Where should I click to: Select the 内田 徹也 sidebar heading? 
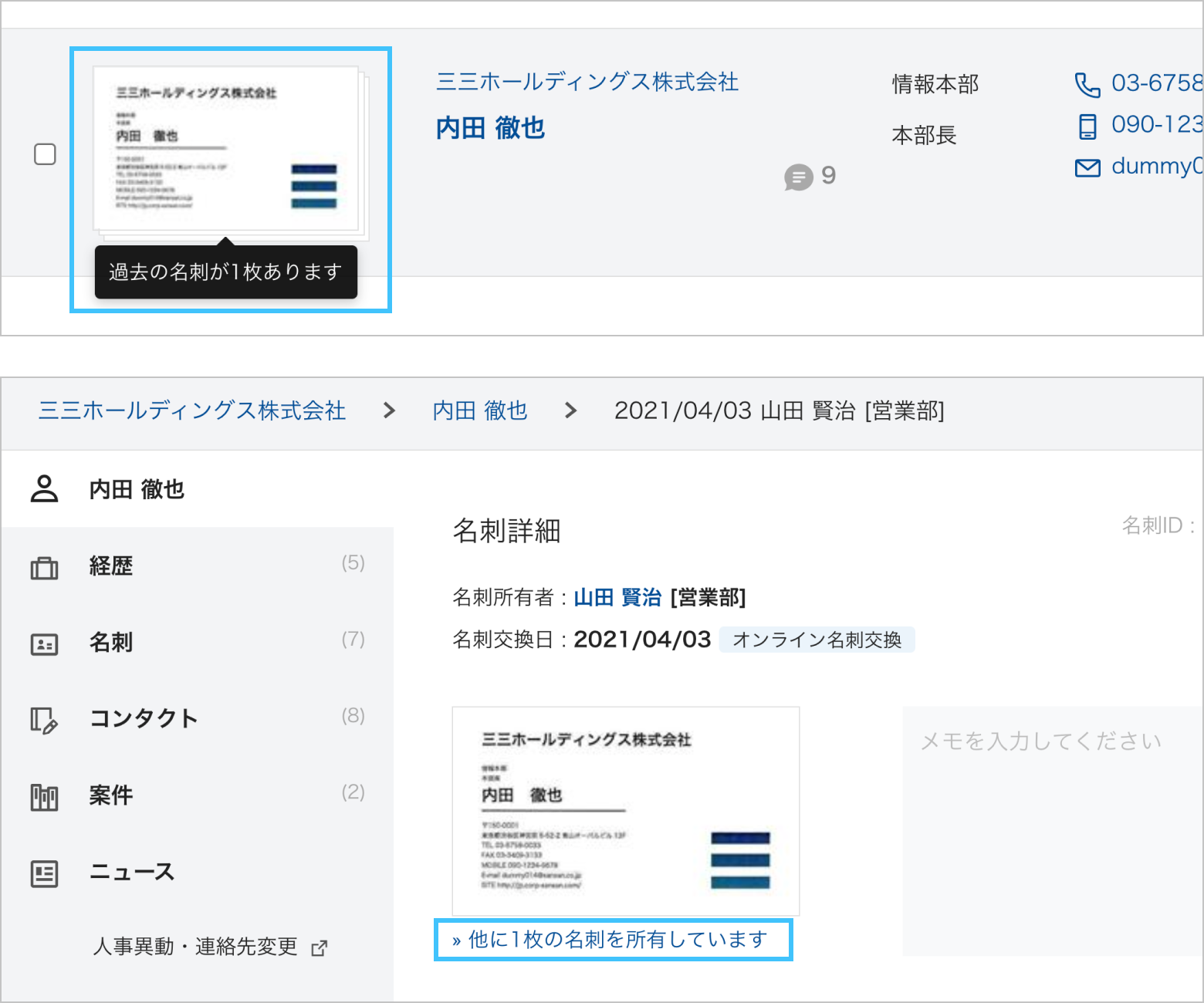[x=137, y=489]
